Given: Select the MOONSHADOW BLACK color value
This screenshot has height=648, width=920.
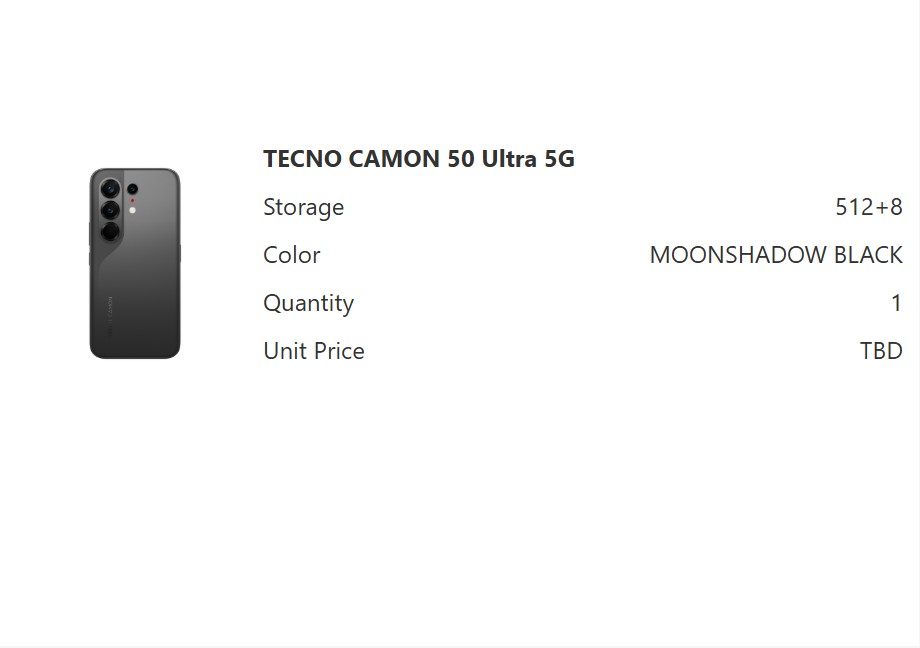Looking at the screenshot, I should [x=775, y=255].
